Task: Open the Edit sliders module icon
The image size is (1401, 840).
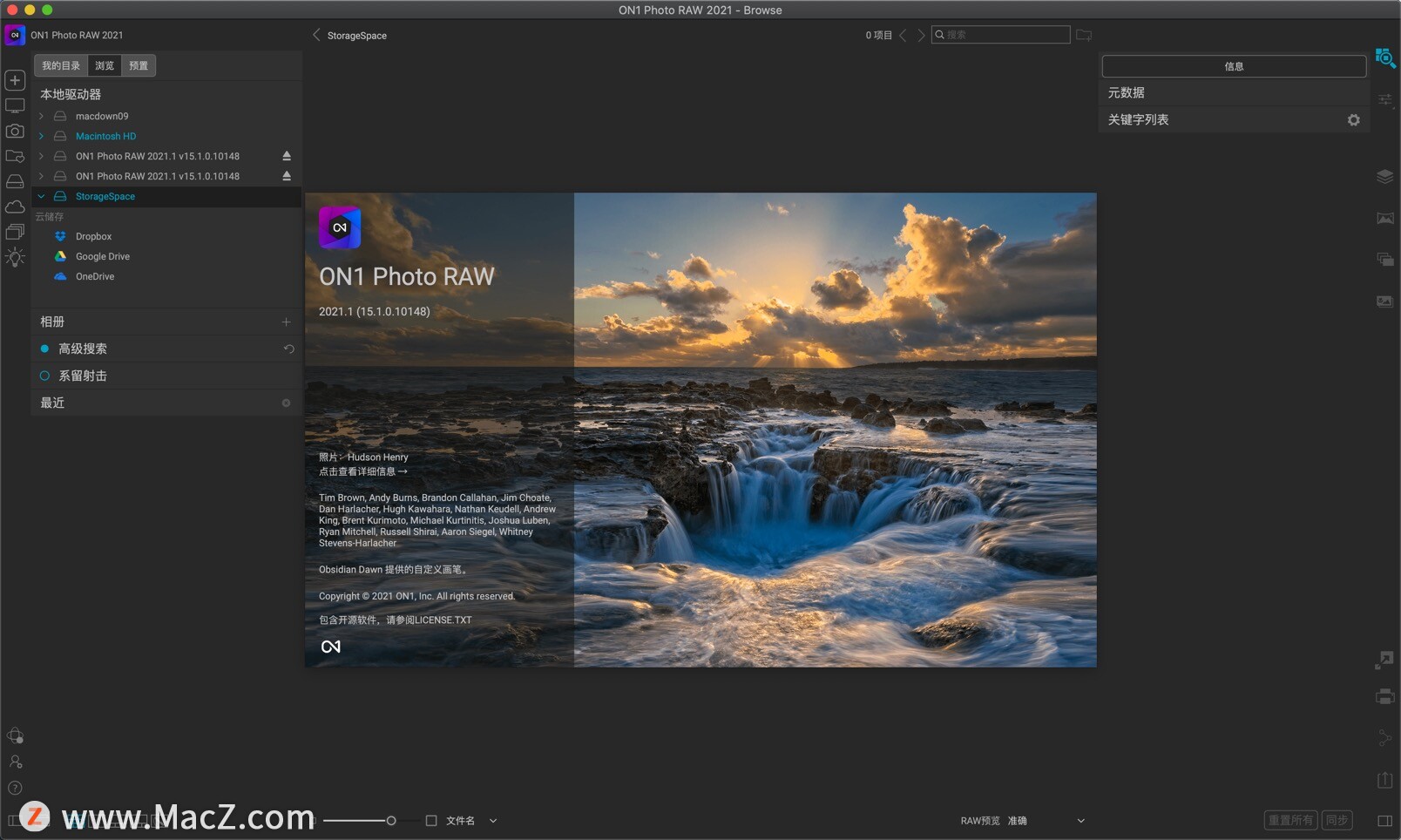Action: coord(1385,100)
